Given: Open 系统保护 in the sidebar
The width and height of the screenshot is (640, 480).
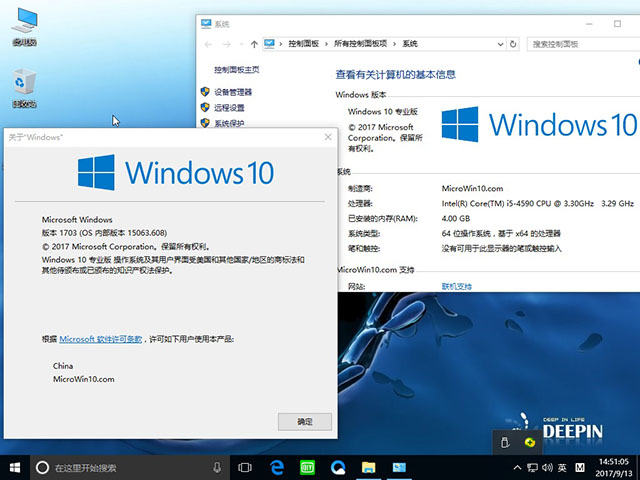Looking at the screenshot, I should tap(229, 123).
